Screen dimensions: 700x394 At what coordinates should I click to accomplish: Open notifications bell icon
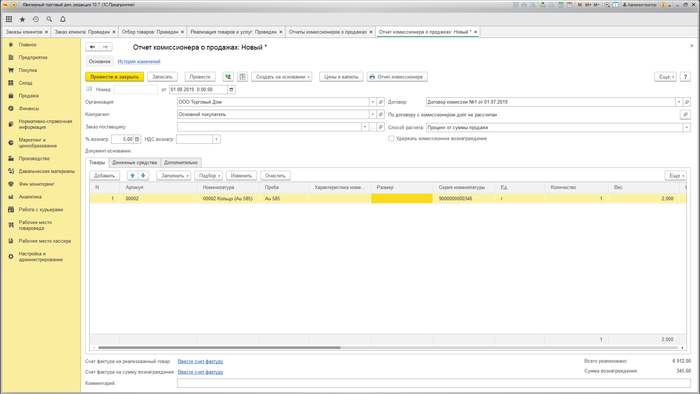click(63, 19)
